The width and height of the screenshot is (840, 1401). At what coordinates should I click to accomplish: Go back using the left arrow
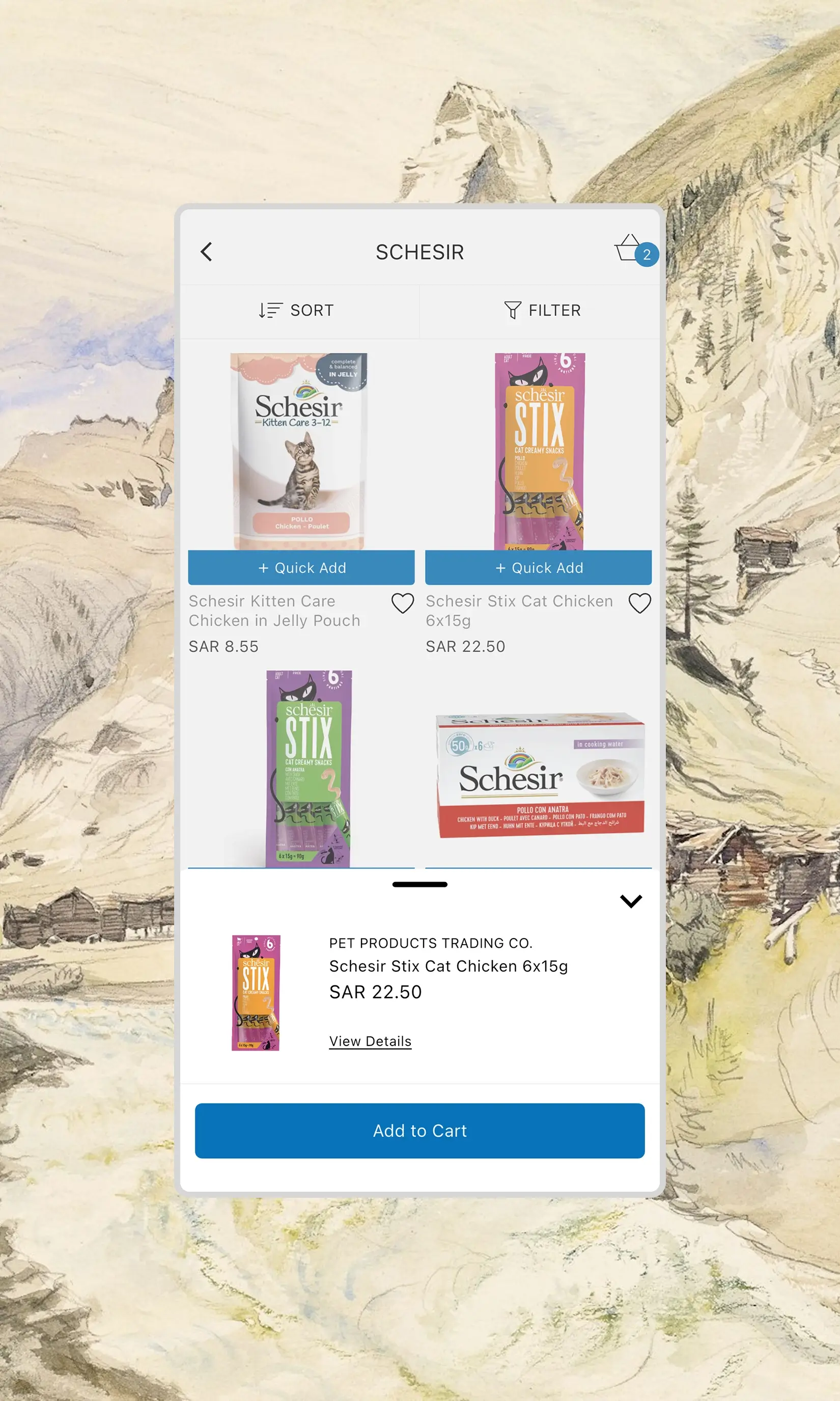pyautogui.click(x=207, y=252)
